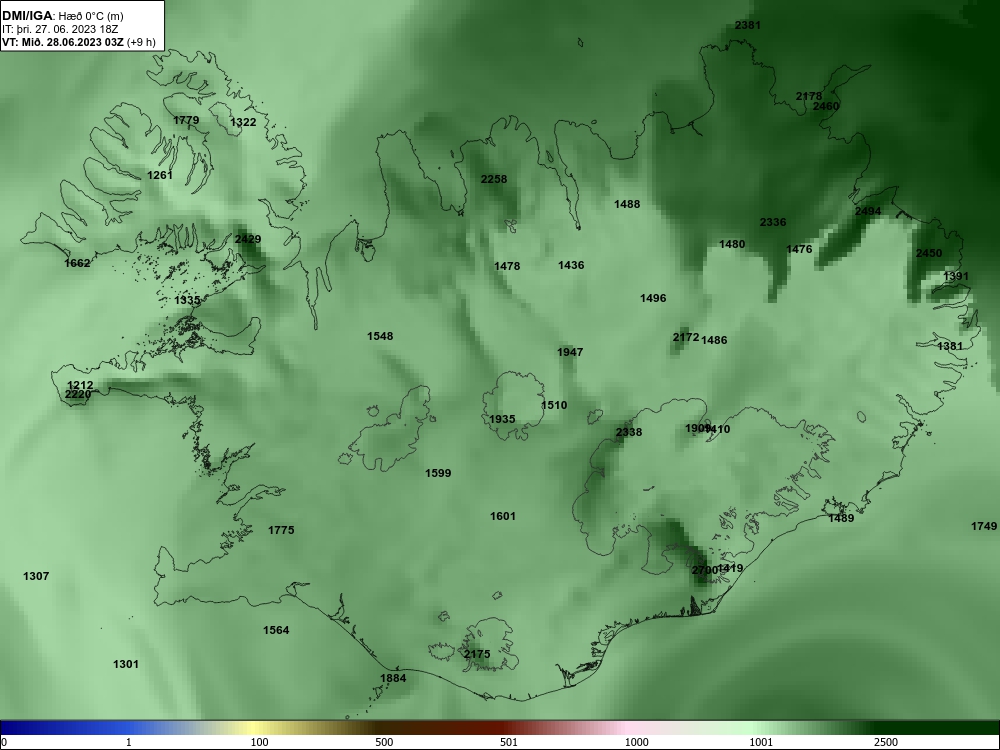Pick the value 1601 on the map

pyautogui.click(x=503, y=517)
